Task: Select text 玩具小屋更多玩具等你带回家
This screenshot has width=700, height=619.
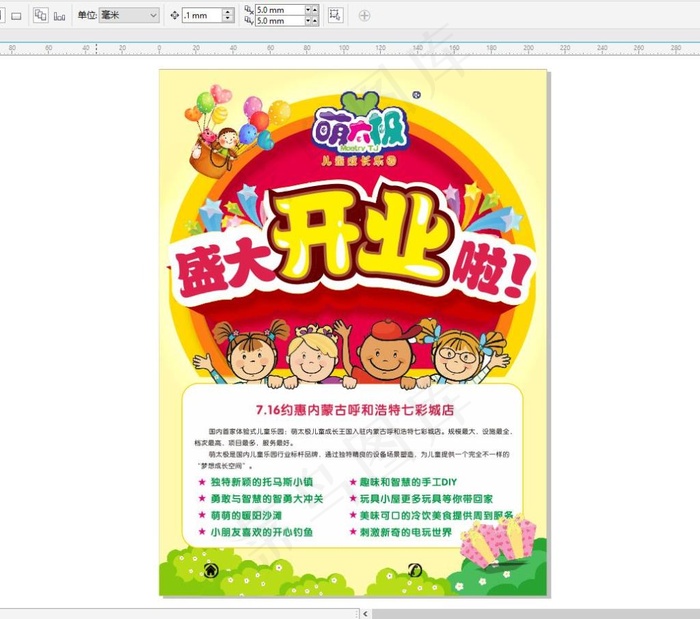Action: tap(427, 499)
